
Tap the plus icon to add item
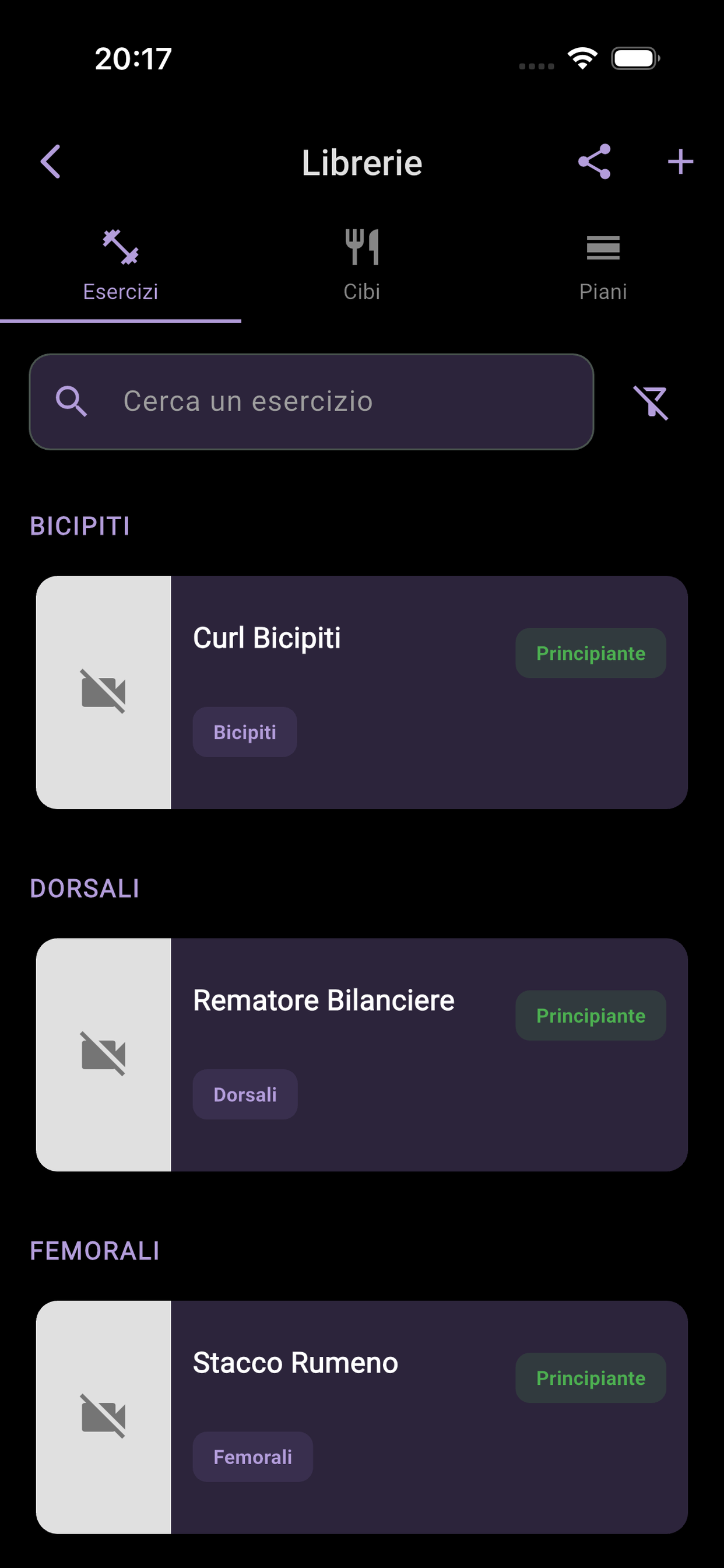(x=680, y=162)
